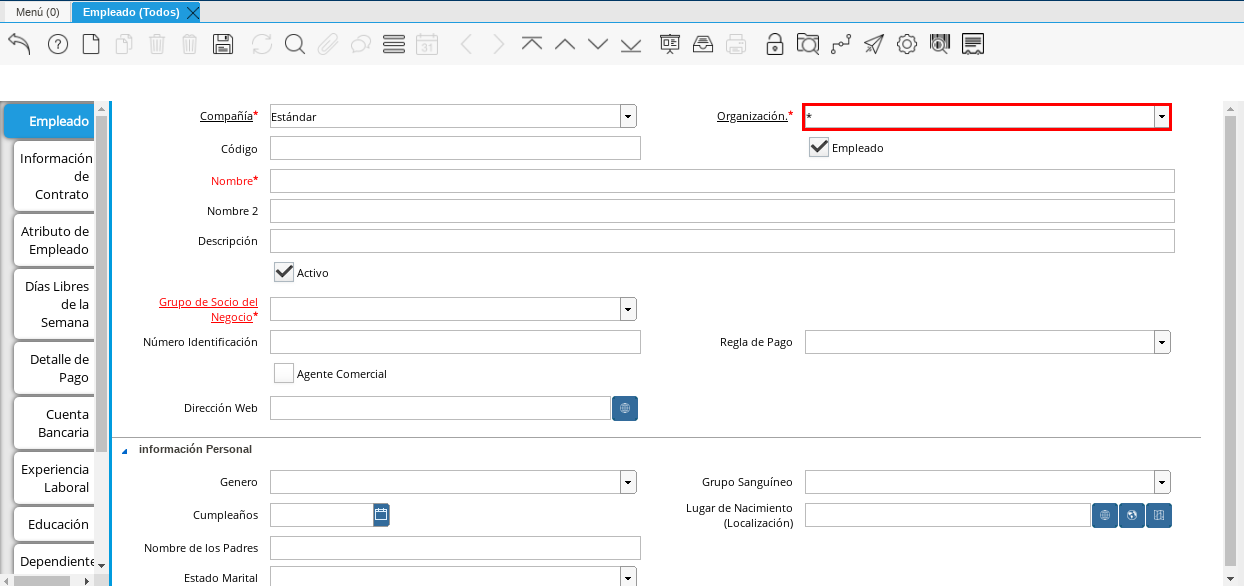Click the globe button beside Dirección Web
The width and height of the screenshot is (1244, 586).
click(x=625, y=408)
